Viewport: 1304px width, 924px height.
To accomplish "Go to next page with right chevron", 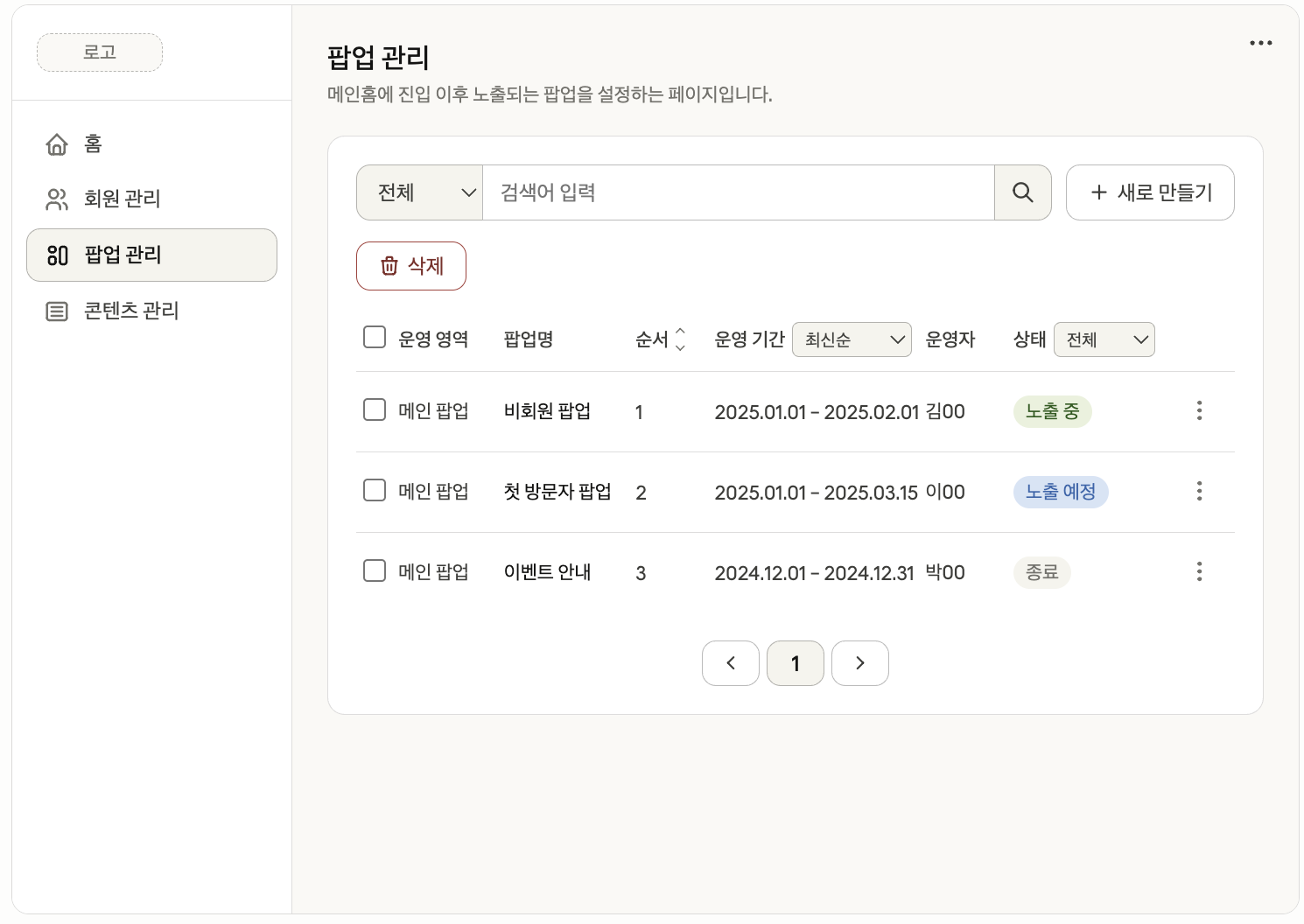I will click(x=860, y=663).
